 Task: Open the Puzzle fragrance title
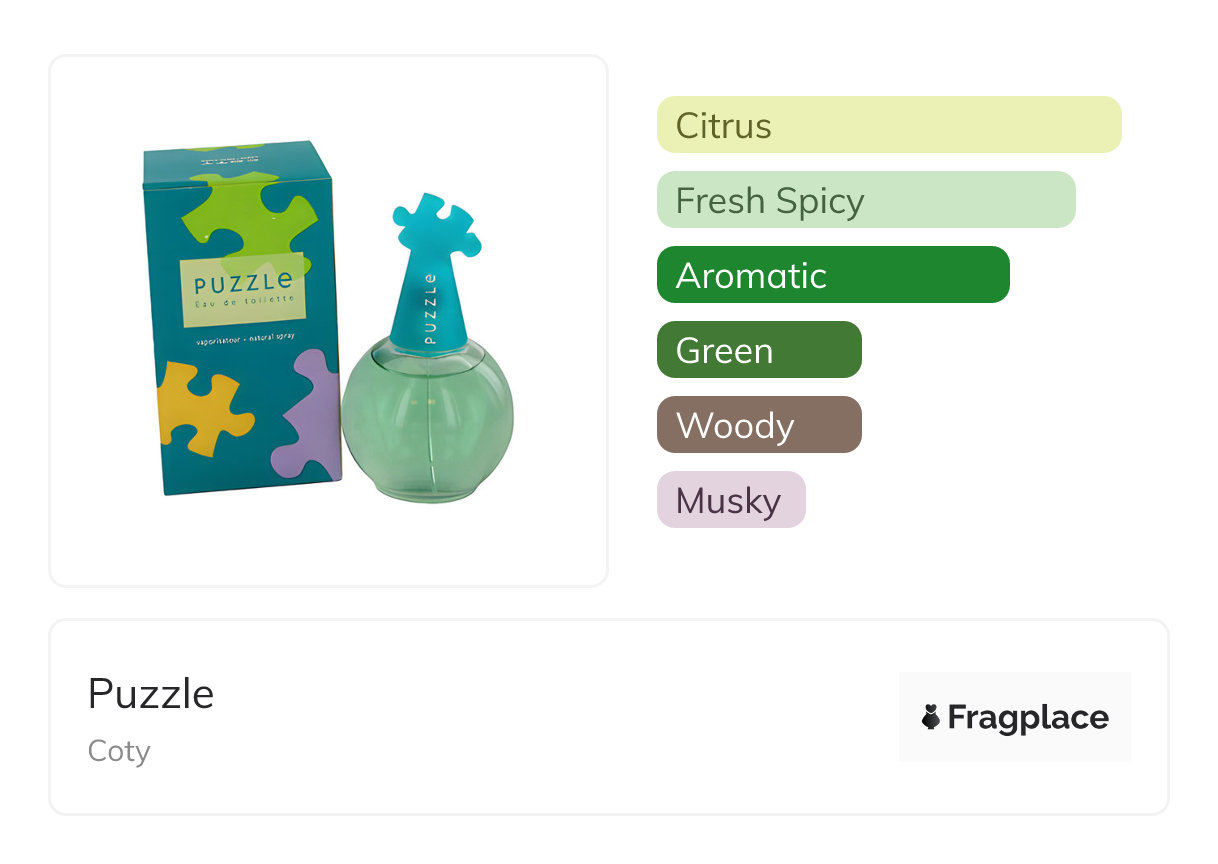click(151, 694)
